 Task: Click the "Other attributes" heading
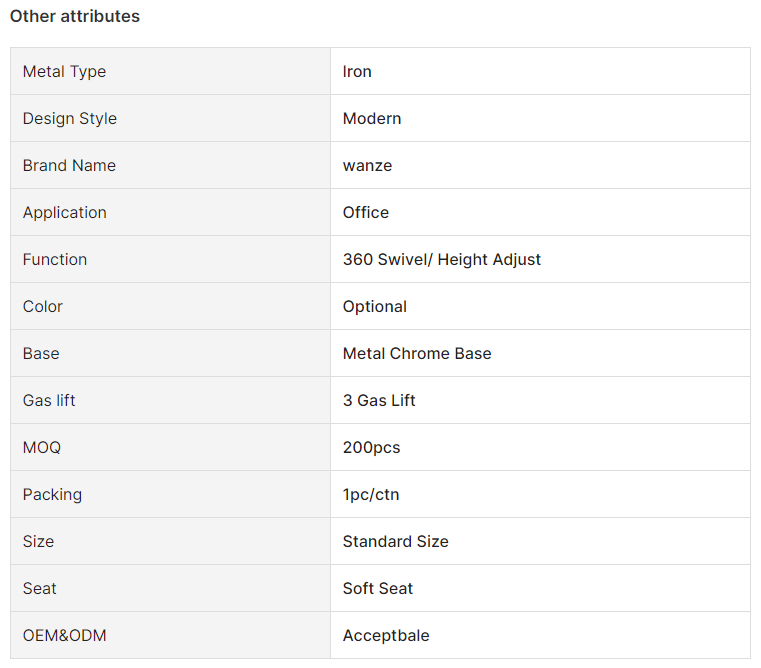pos(75,16)
